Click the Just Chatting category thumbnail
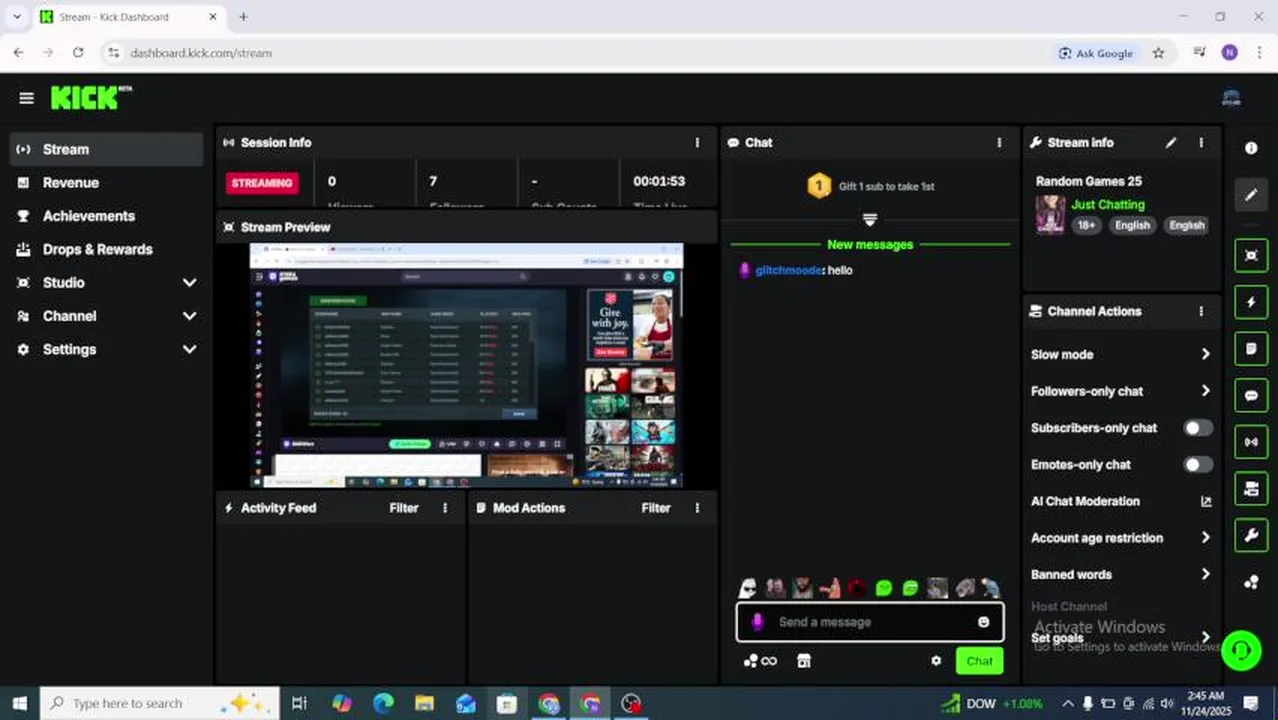This screenshot has height=720, width=1278. (1050, 214)
